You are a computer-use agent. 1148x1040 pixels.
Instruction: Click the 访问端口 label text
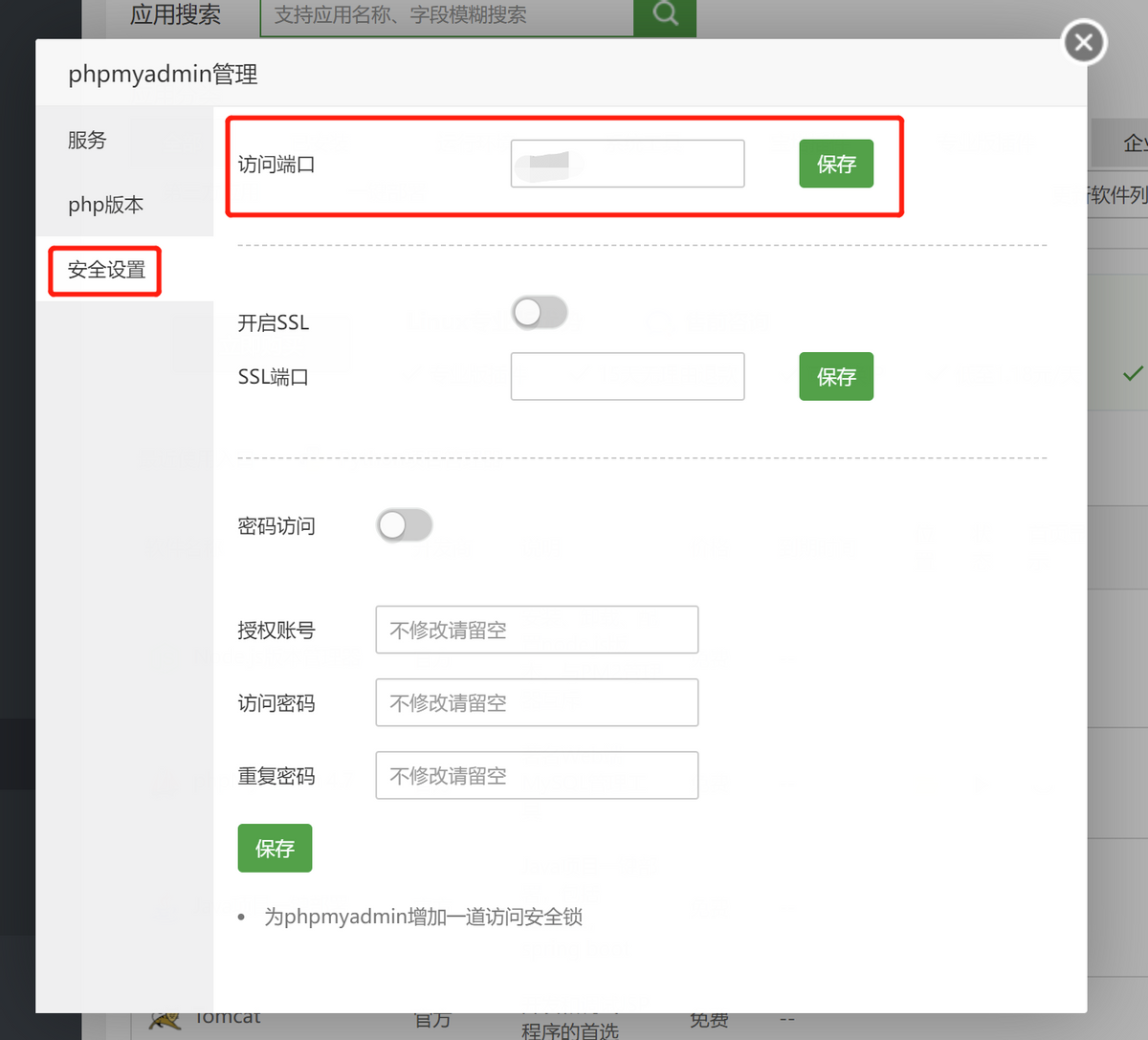tap(276, 165)
